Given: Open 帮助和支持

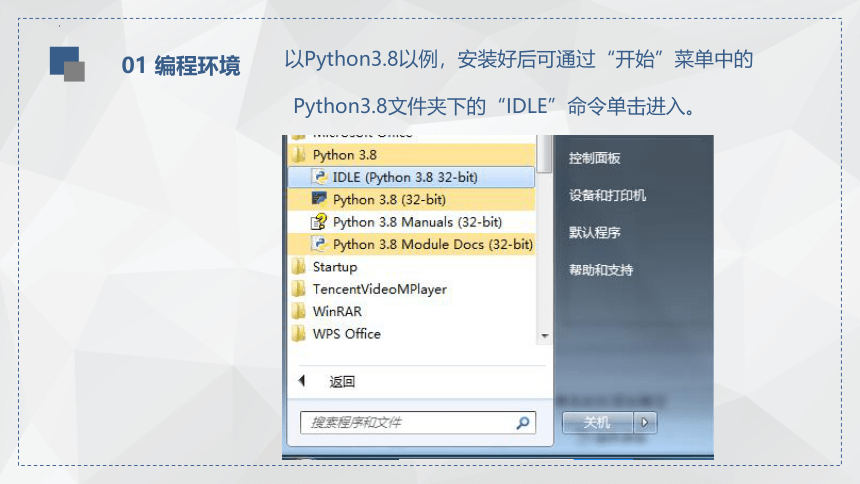Looking at the screenshot, I should pyautogui.click(x=601, y=270).
